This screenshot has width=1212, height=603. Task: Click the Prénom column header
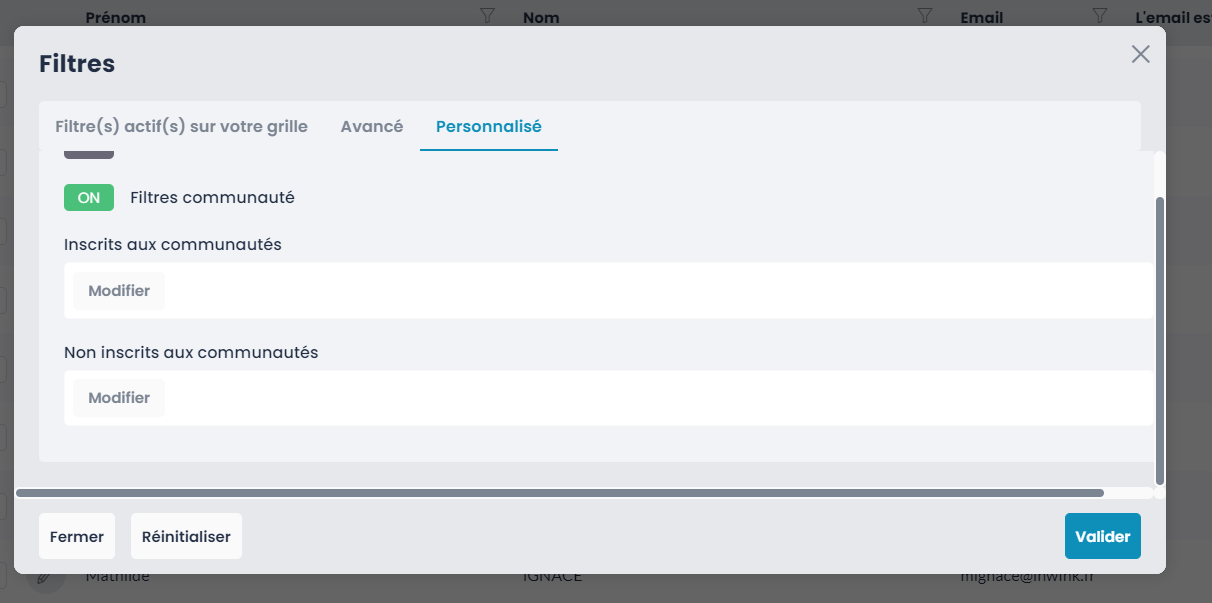click(116, 17)
